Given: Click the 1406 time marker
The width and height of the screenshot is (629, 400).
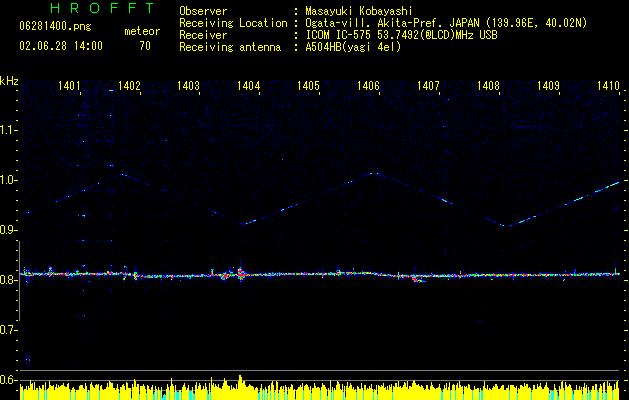Looking at the screenshot, I should pos(368,86).
